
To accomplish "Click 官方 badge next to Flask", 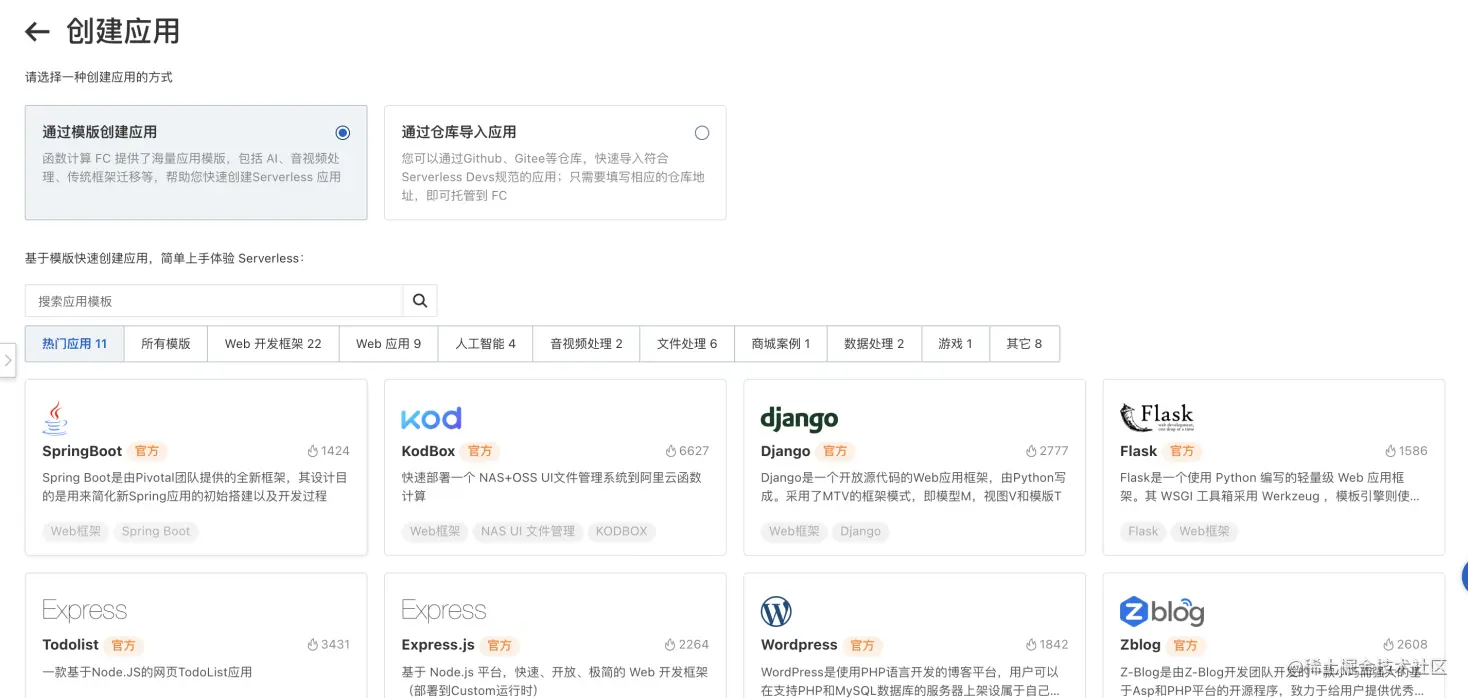I will click(x=1182, y=451).
